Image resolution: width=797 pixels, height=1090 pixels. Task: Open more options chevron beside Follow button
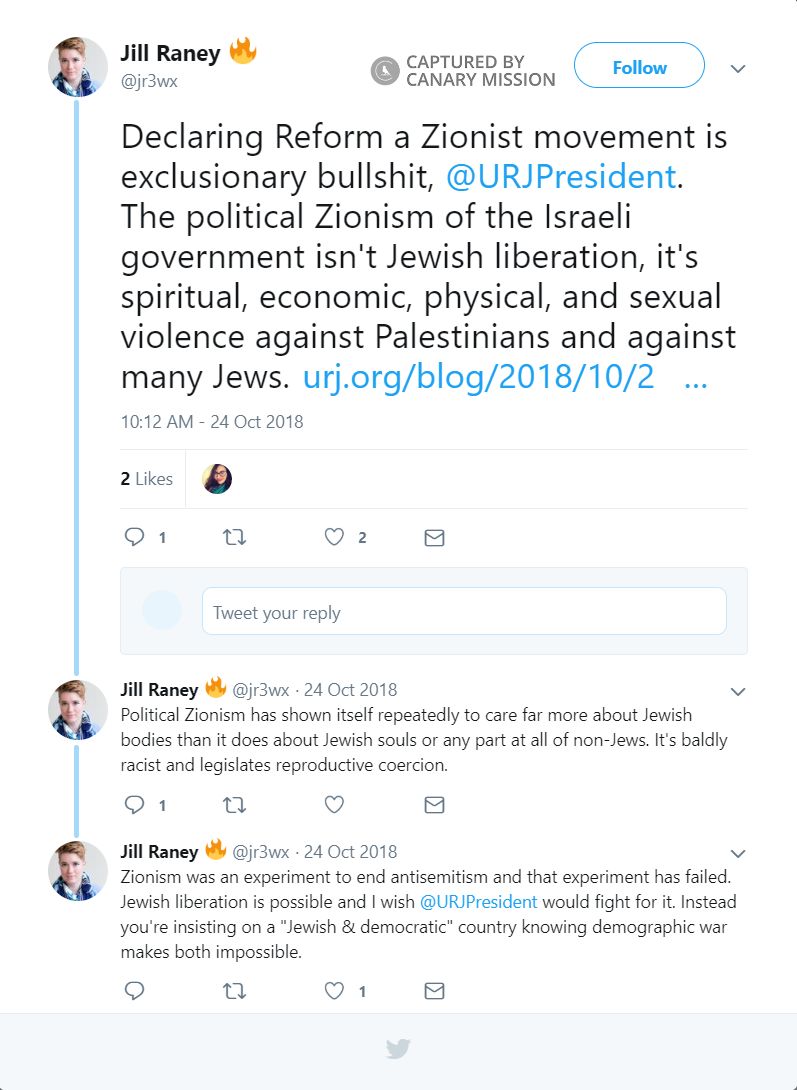(x=738, y=69)
